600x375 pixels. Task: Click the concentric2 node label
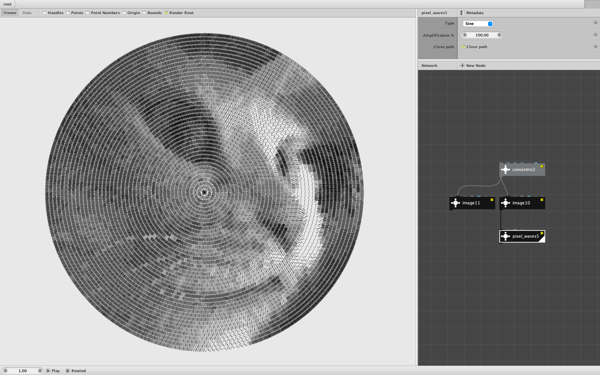click(x=523, y=170)
